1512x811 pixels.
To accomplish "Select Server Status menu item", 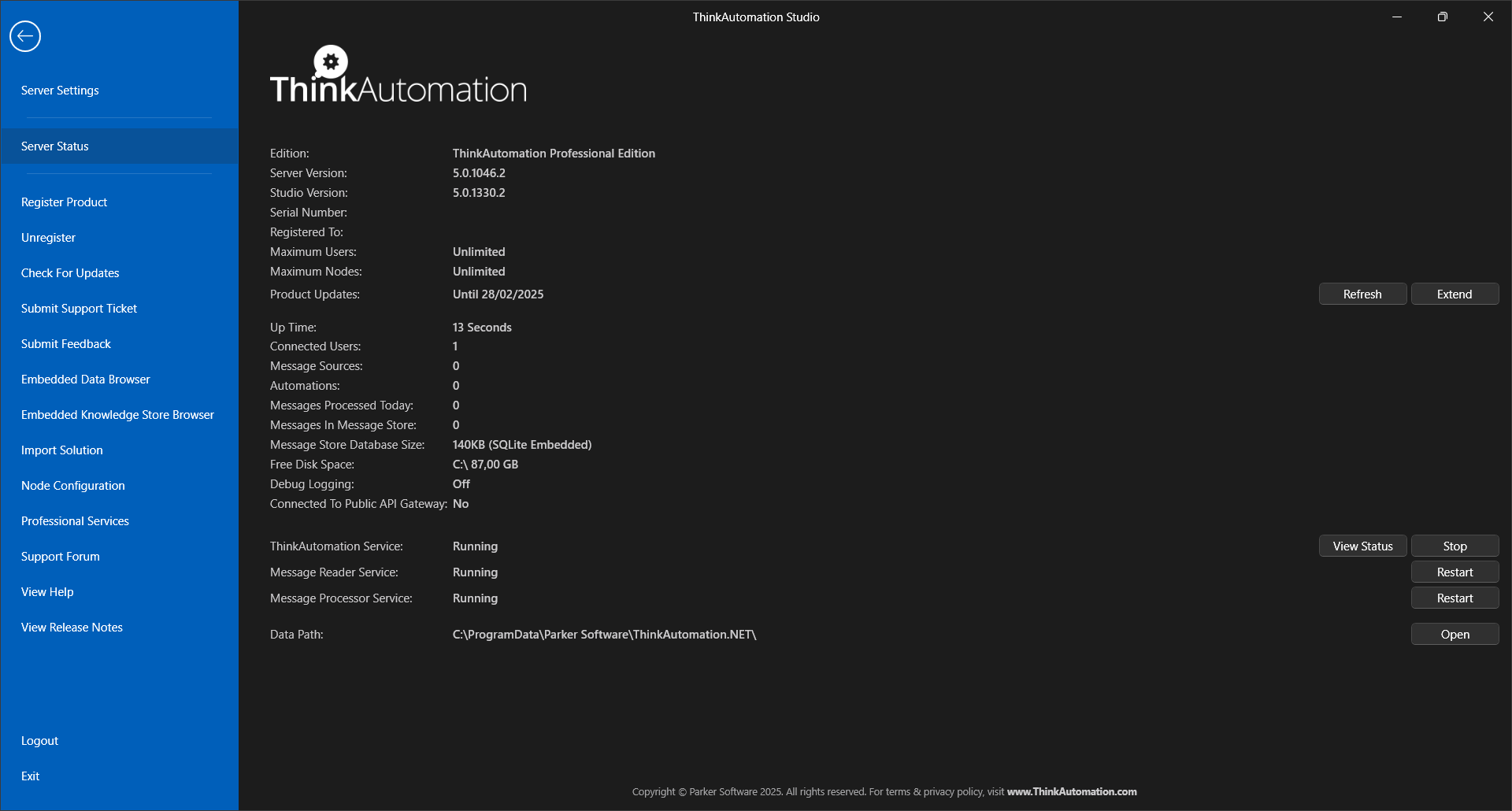I will coord(119,146).
